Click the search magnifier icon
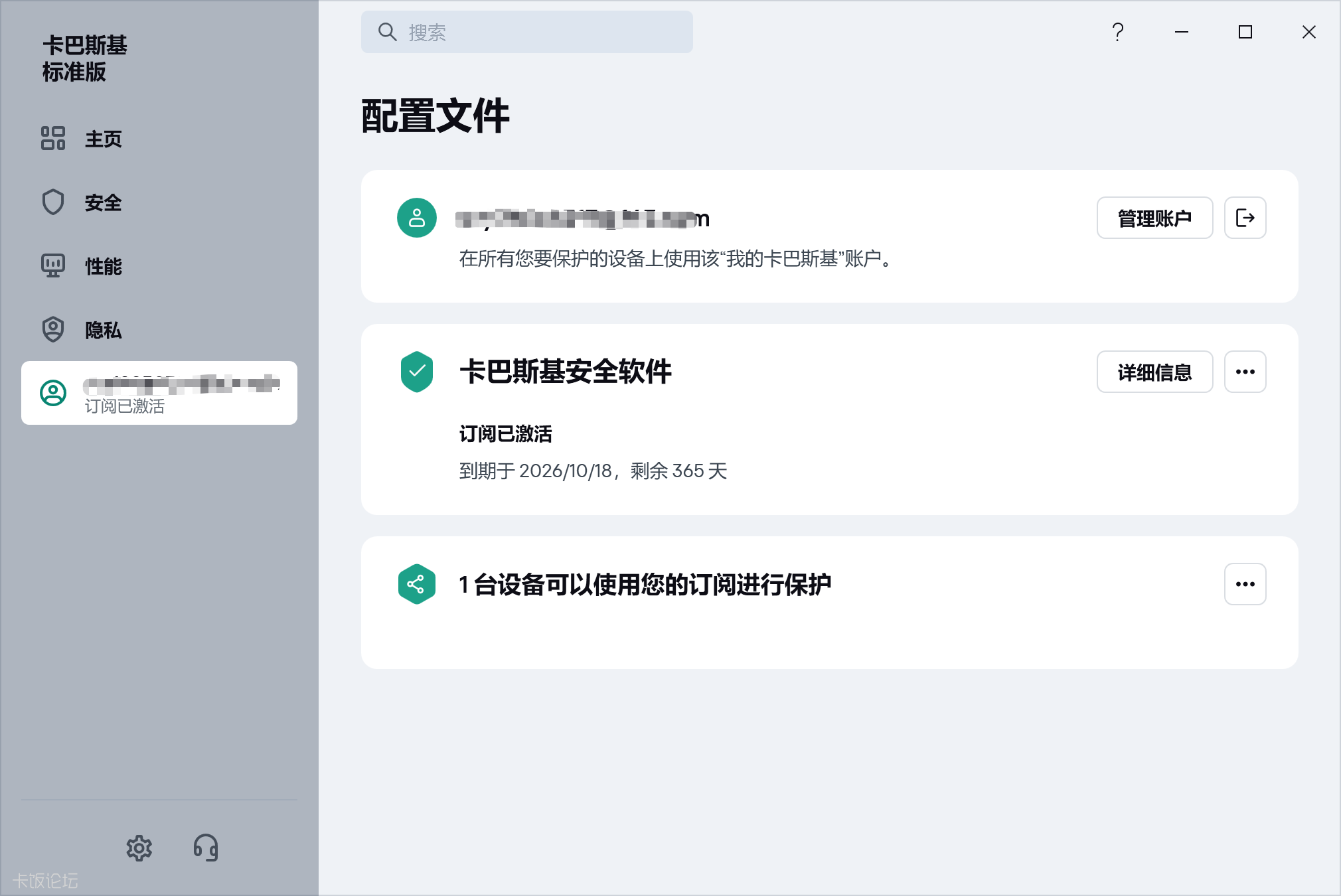The width and height of the screenshot is (1341, 896). (387, 32)
